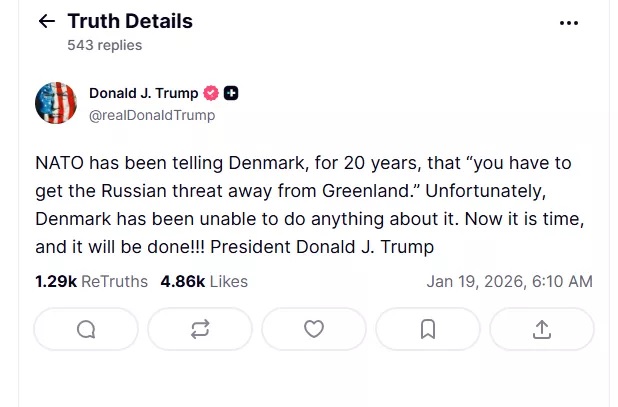Share the post via the upload arrow icon
Image resolution: width=618 pixels, height=407 pixels.
pos(542,329)
